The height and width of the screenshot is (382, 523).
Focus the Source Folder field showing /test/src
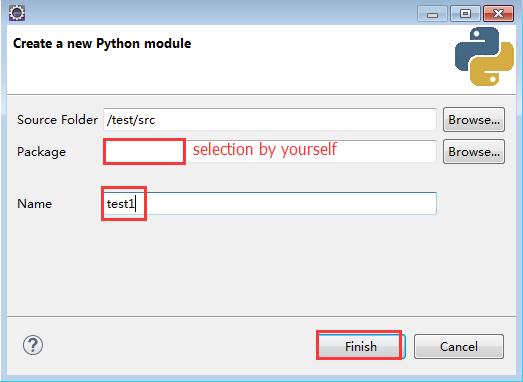270,119
